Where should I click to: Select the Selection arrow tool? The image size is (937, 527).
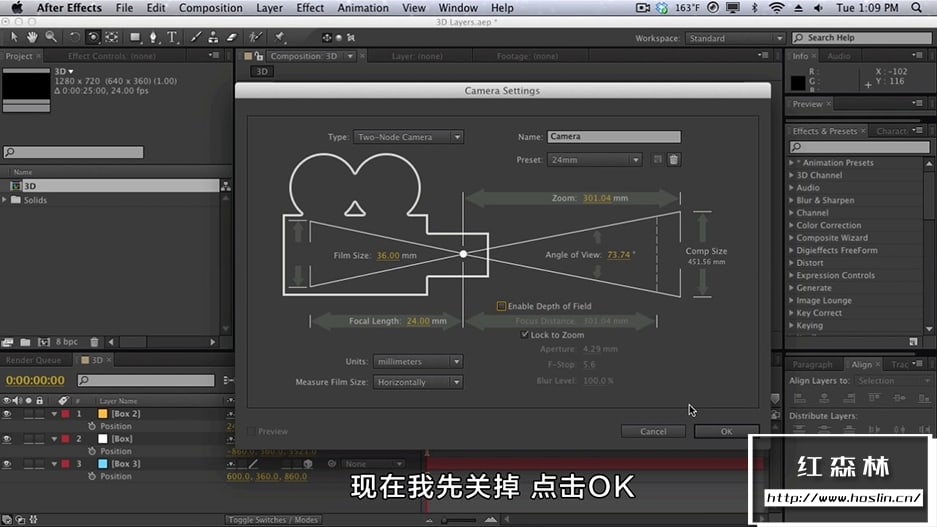14,37
